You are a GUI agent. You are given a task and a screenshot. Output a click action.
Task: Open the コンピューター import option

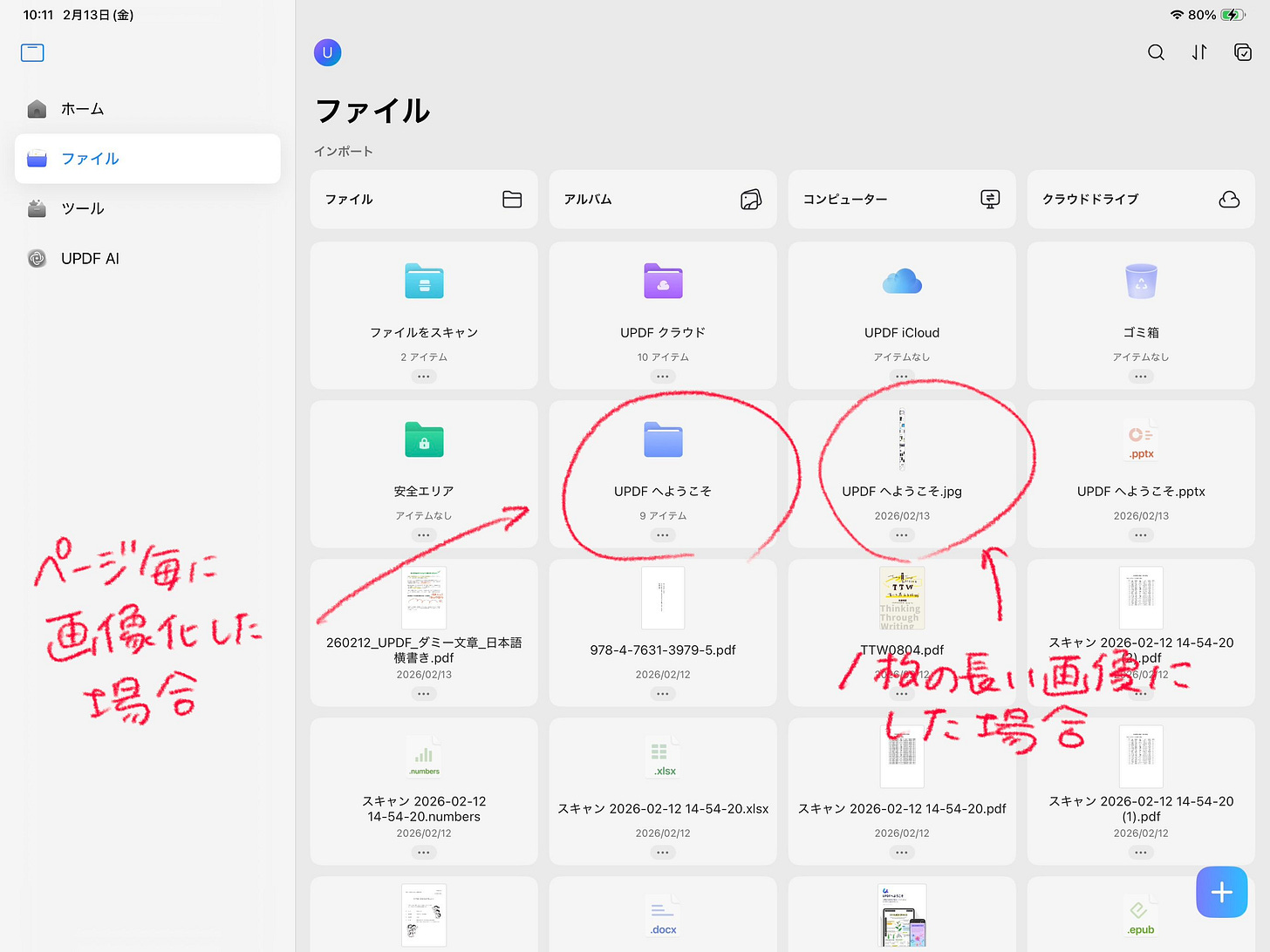coord(901,199)
